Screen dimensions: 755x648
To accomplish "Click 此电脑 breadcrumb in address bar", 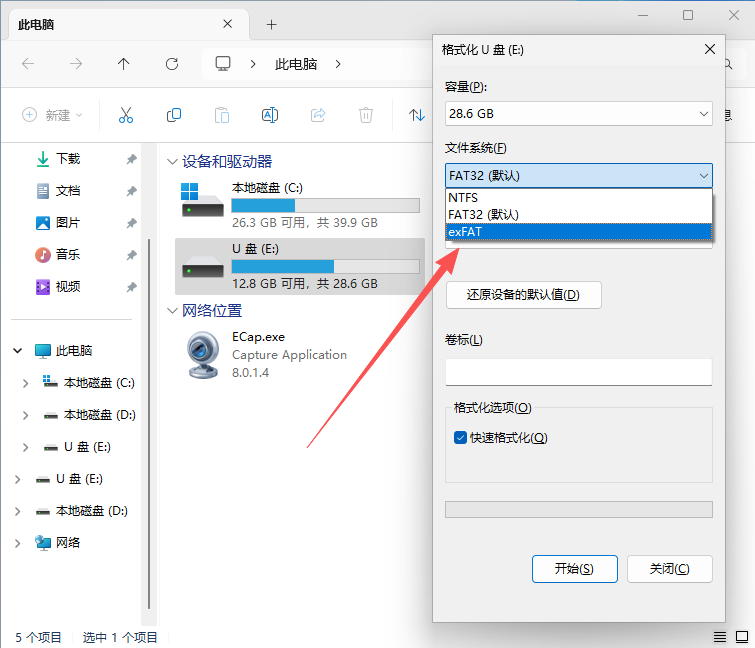I will [x=296, y=64].
